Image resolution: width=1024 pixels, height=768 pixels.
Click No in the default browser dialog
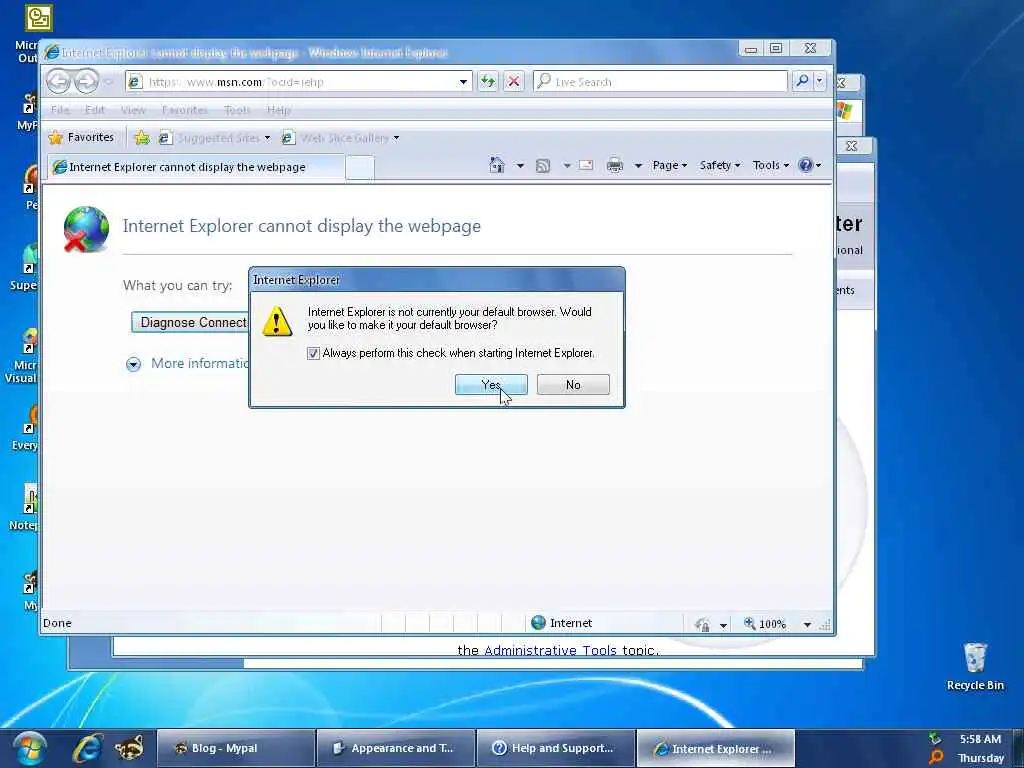(x=573, y=385)
